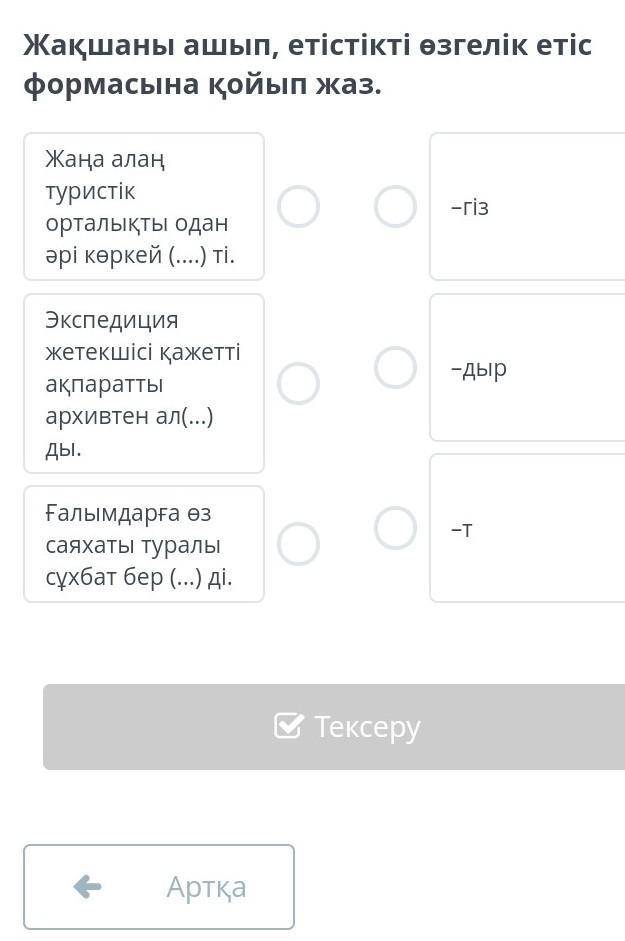Select the circle beside the Жаңа алаң sentence
Screen dimensions: 625x941
298,207
